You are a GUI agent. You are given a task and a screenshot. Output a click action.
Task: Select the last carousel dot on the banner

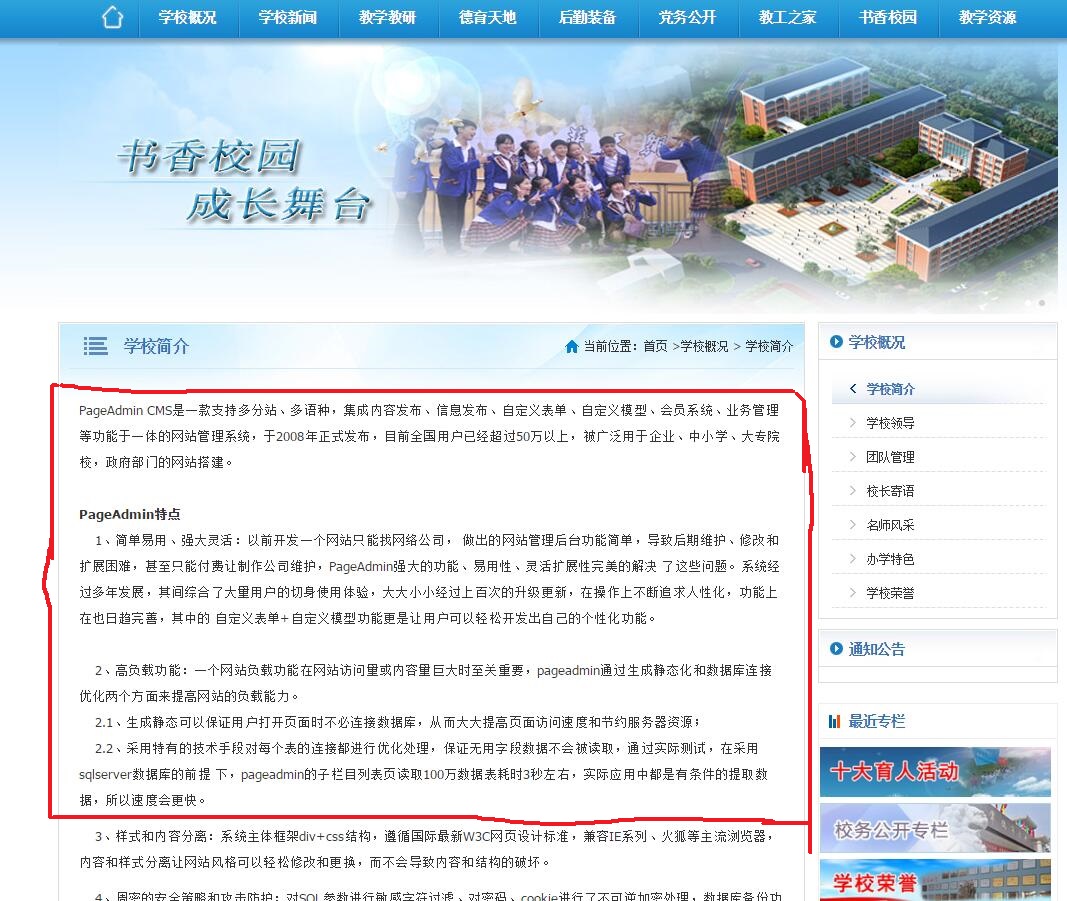click(1041, 302)
